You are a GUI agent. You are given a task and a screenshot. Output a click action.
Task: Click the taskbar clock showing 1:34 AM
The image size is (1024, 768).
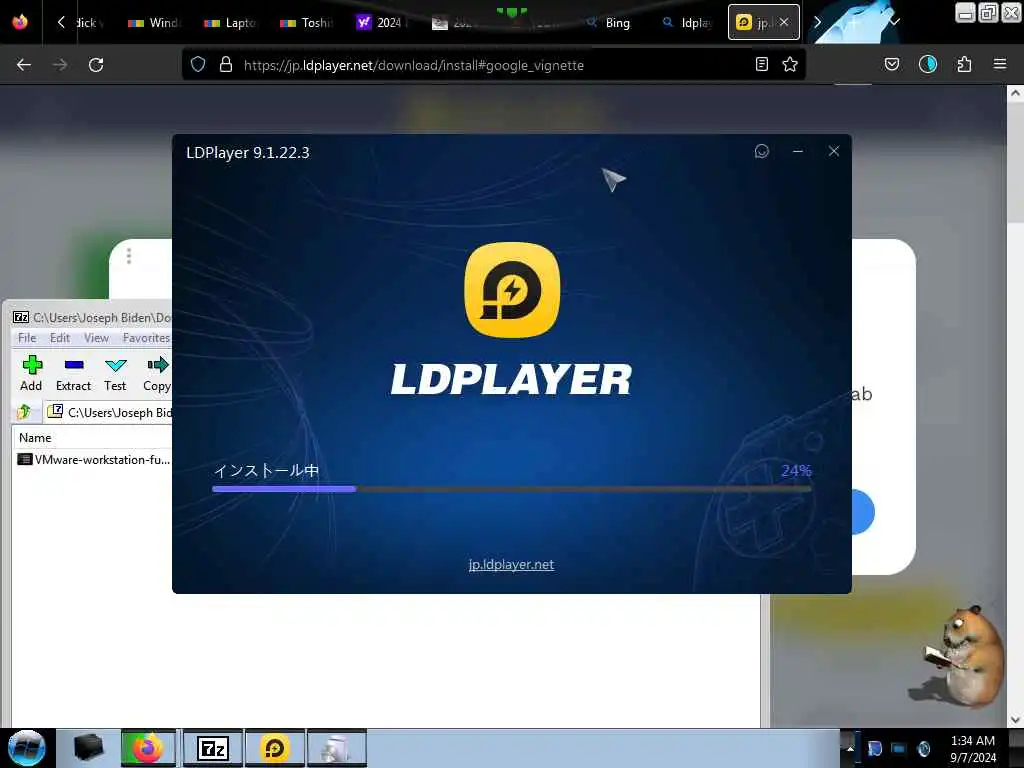[x=972, y=749]
